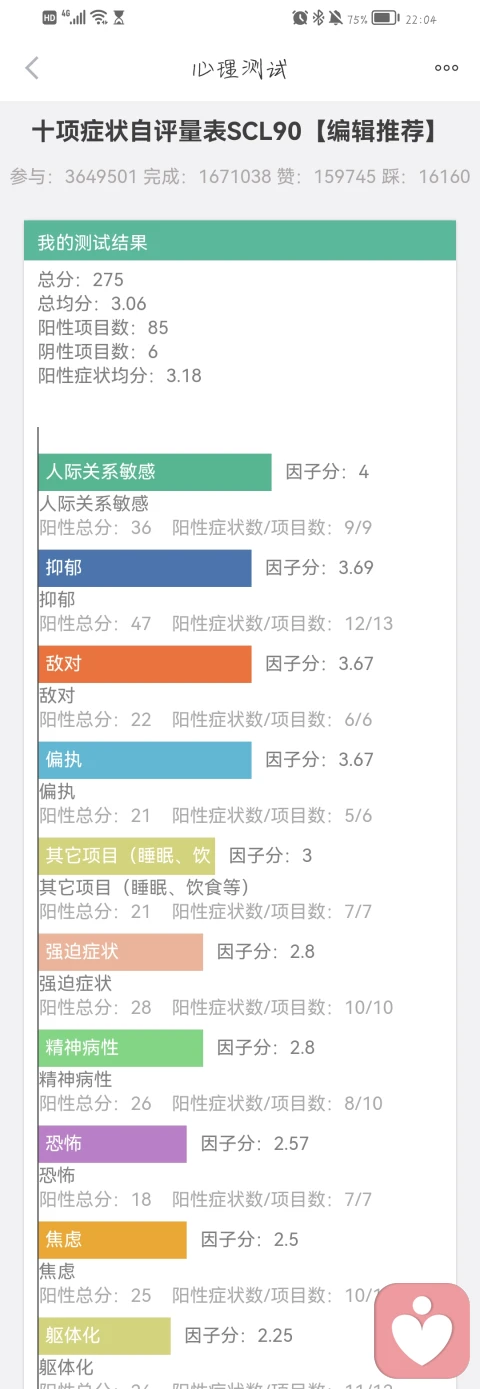This screenshot has width=480, height=1389.
Task: Tap the floating pink heart icon
Action: click(422, 1331)
